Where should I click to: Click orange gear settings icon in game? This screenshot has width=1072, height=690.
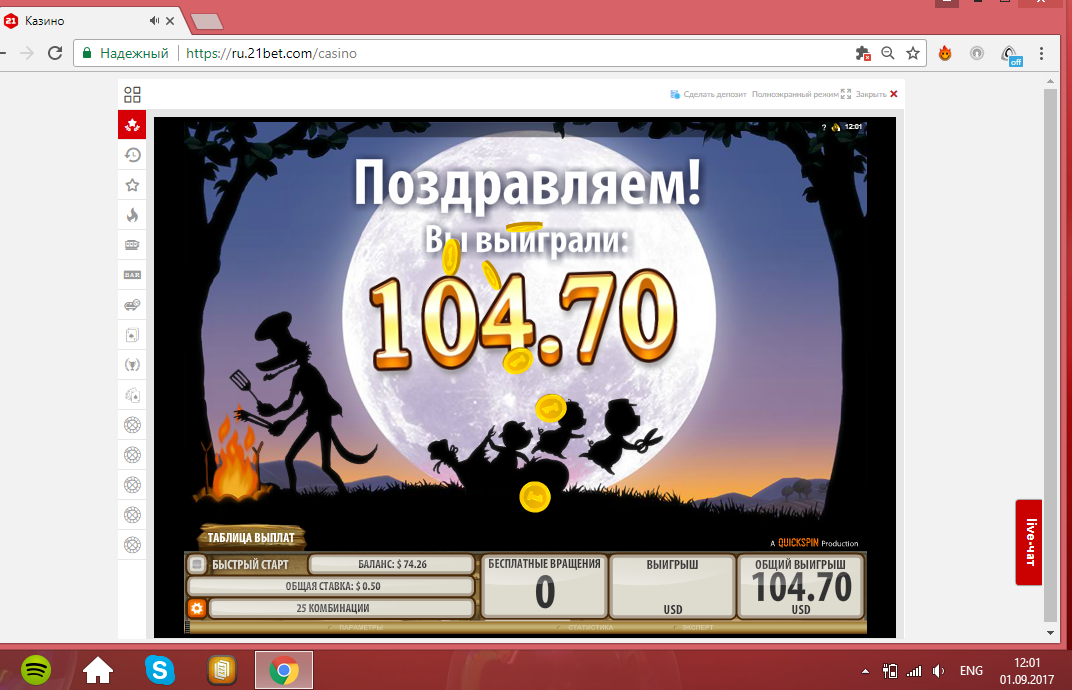(x=197, y=608)
